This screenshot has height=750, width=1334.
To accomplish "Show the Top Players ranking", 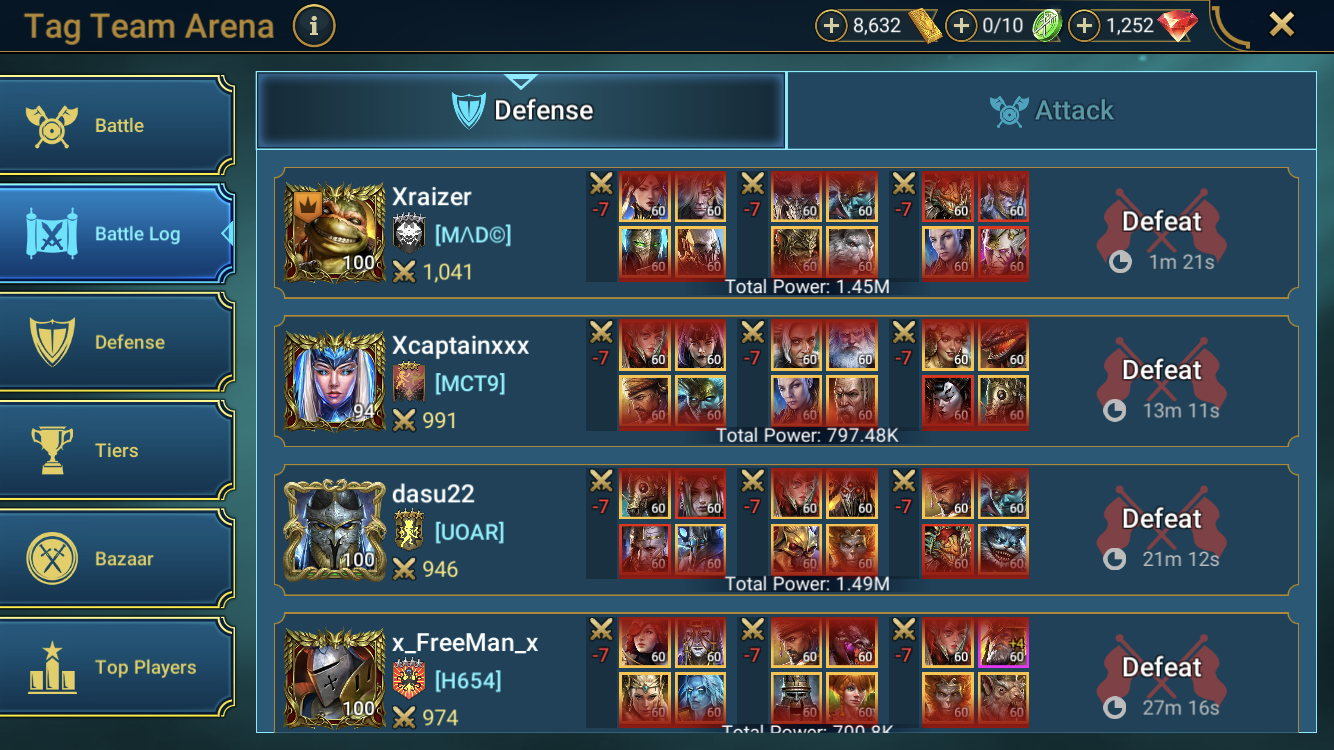I will pos(116,667).
